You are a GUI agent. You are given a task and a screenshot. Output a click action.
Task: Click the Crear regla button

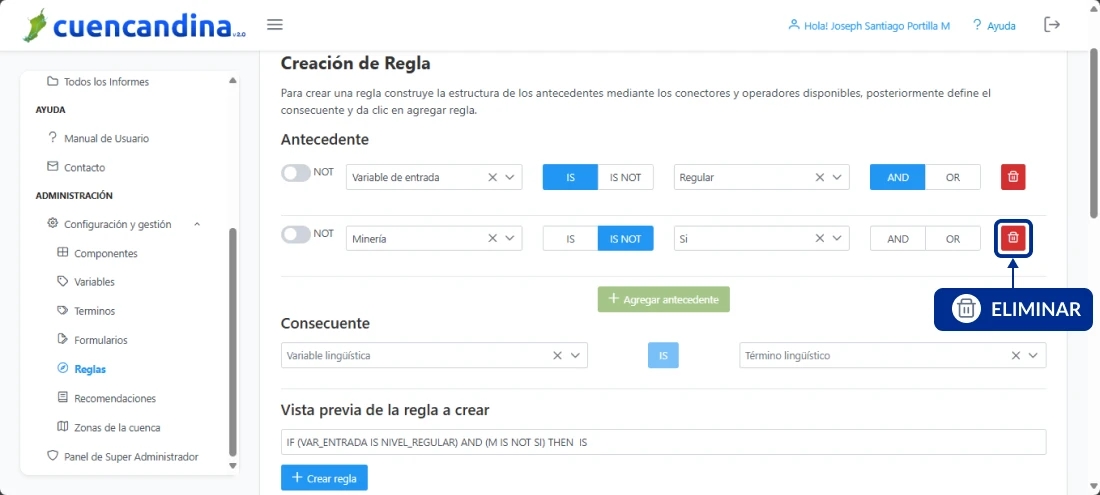point(324,478)
